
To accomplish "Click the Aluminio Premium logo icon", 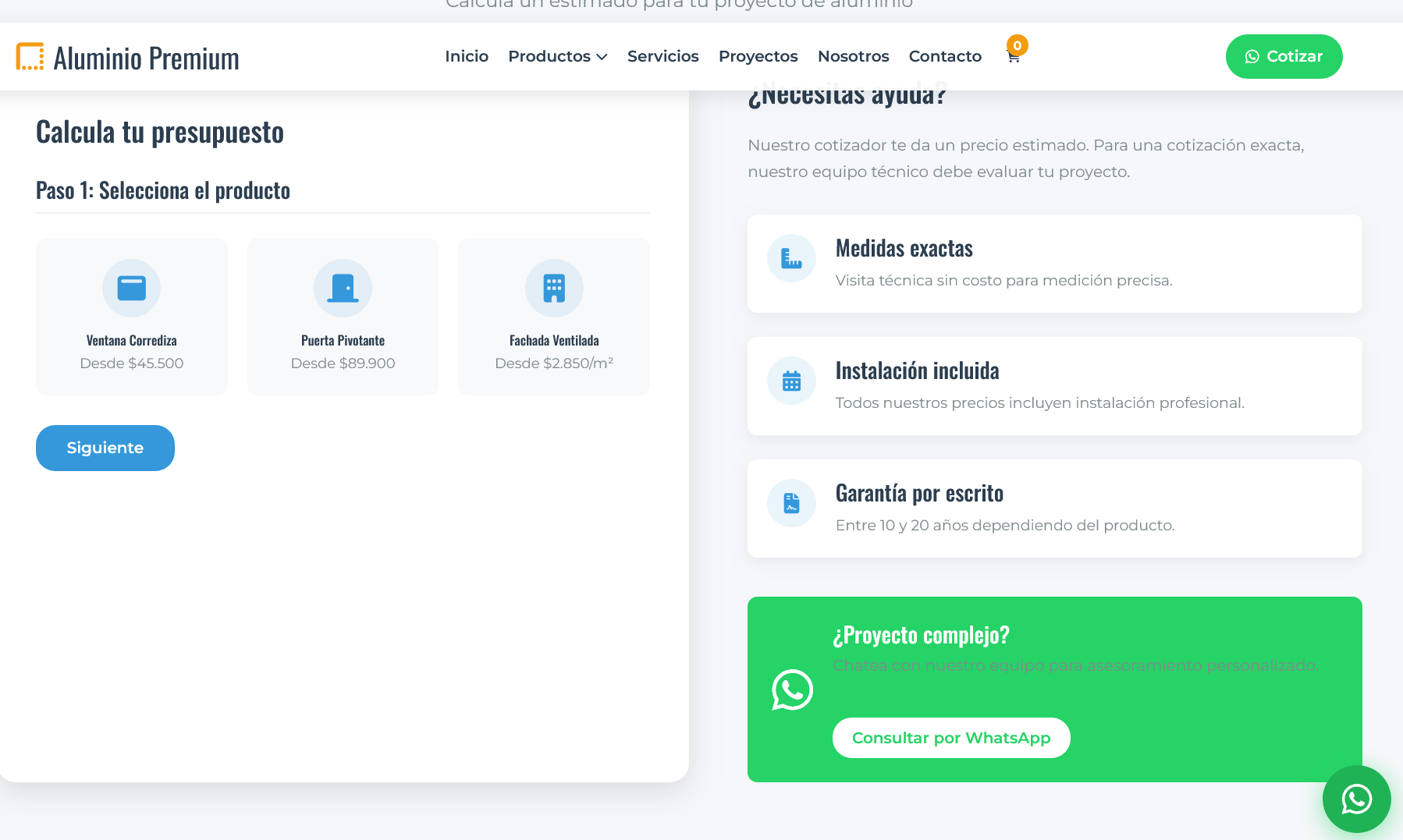I will pos(30,57).
